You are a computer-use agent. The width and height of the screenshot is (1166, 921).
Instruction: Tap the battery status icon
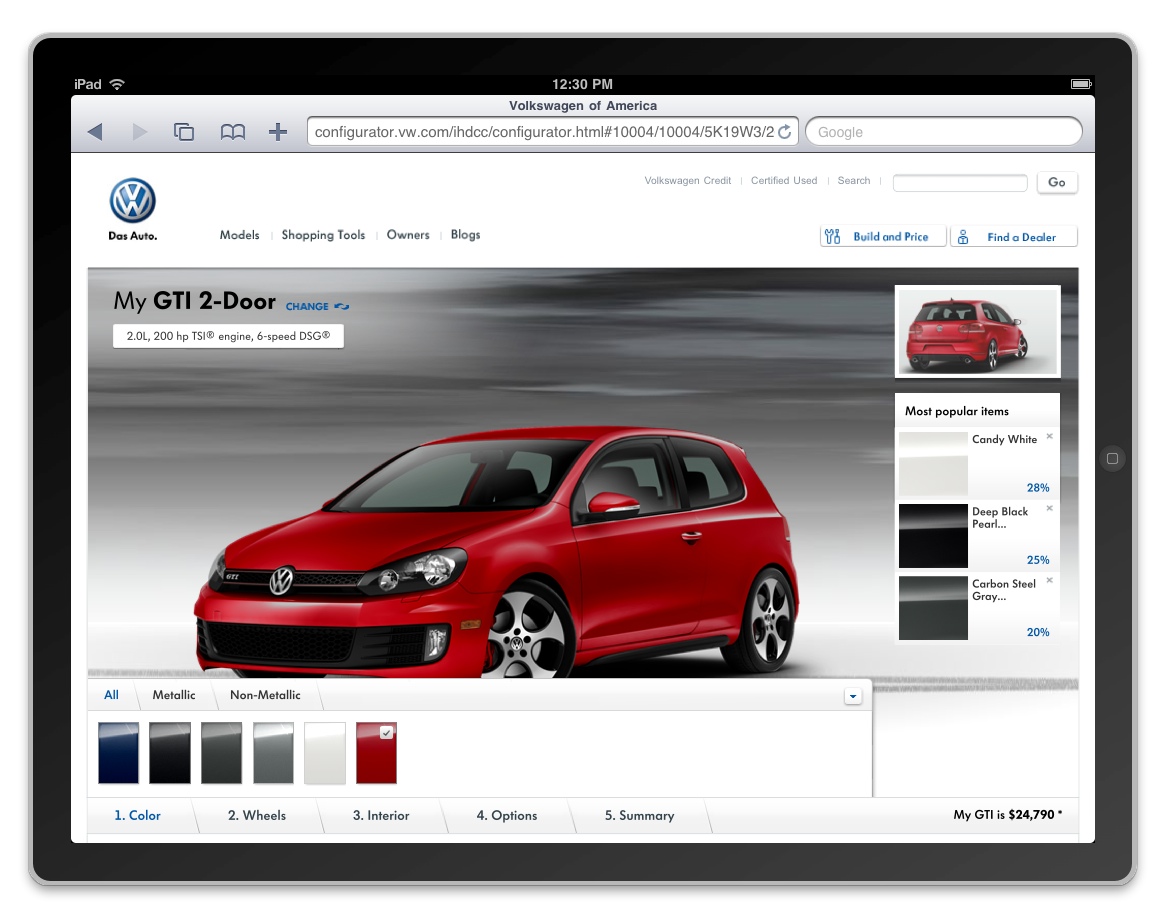1080,84
